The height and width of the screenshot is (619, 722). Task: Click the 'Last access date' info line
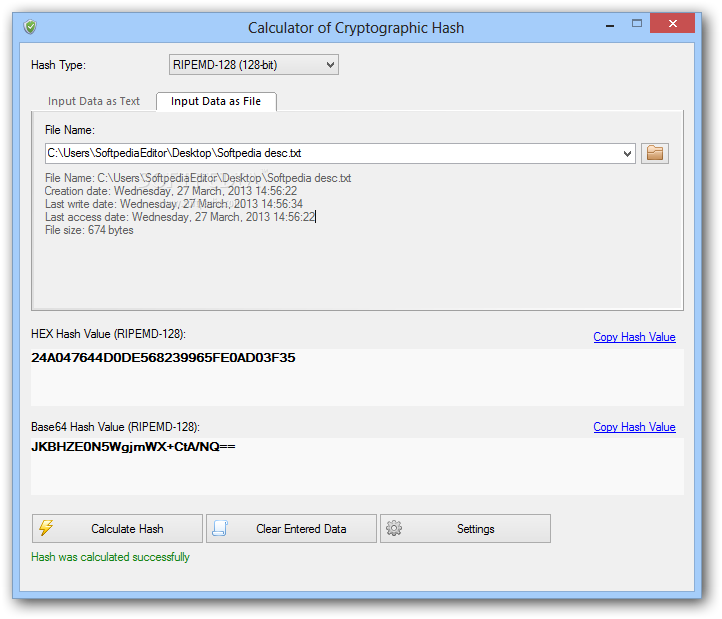click(x=180, y=217)
